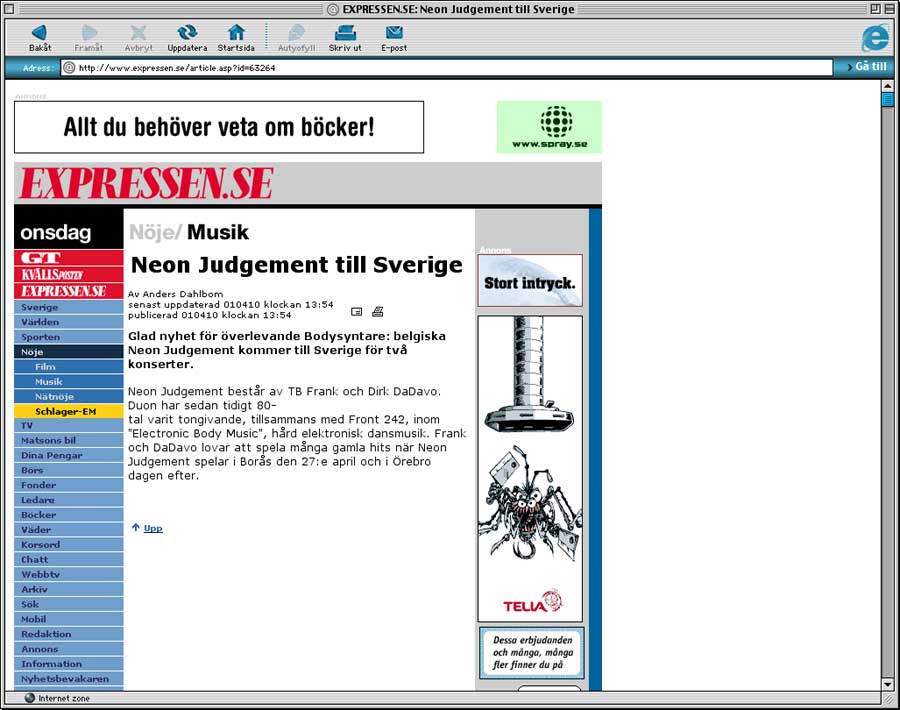Jump to top with Upp link
The width and height of the screenshot is (900, 710).
[x=153, y=528]
